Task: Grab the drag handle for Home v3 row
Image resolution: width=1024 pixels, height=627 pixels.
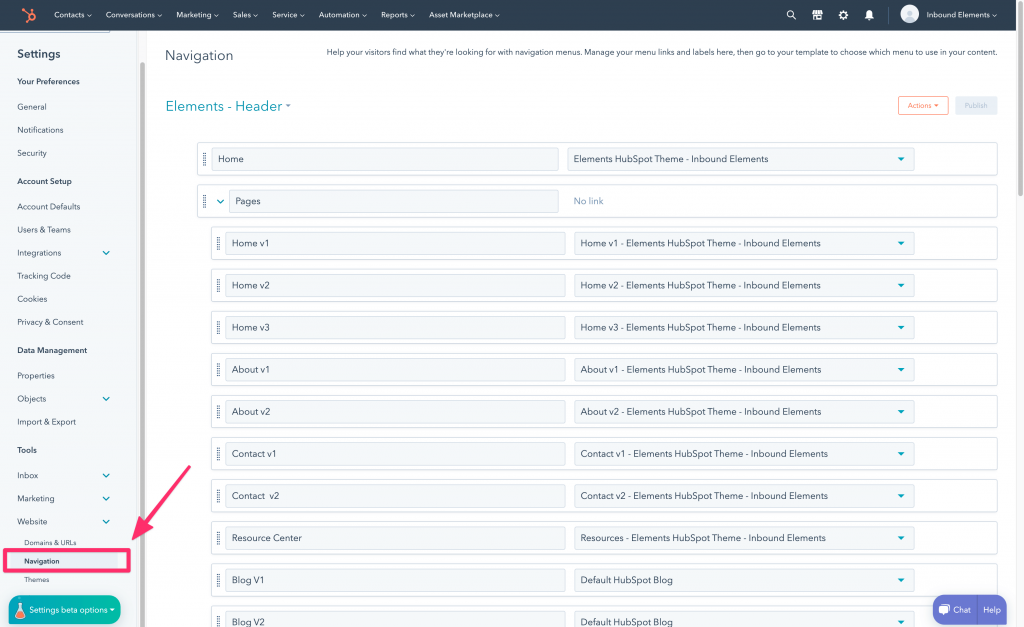Action: 218,327
